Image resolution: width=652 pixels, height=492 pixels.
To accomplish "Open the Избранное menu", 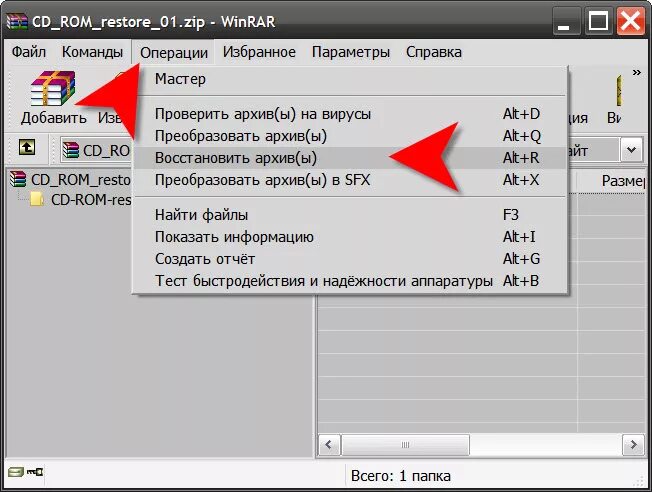I will pos(259,52).
